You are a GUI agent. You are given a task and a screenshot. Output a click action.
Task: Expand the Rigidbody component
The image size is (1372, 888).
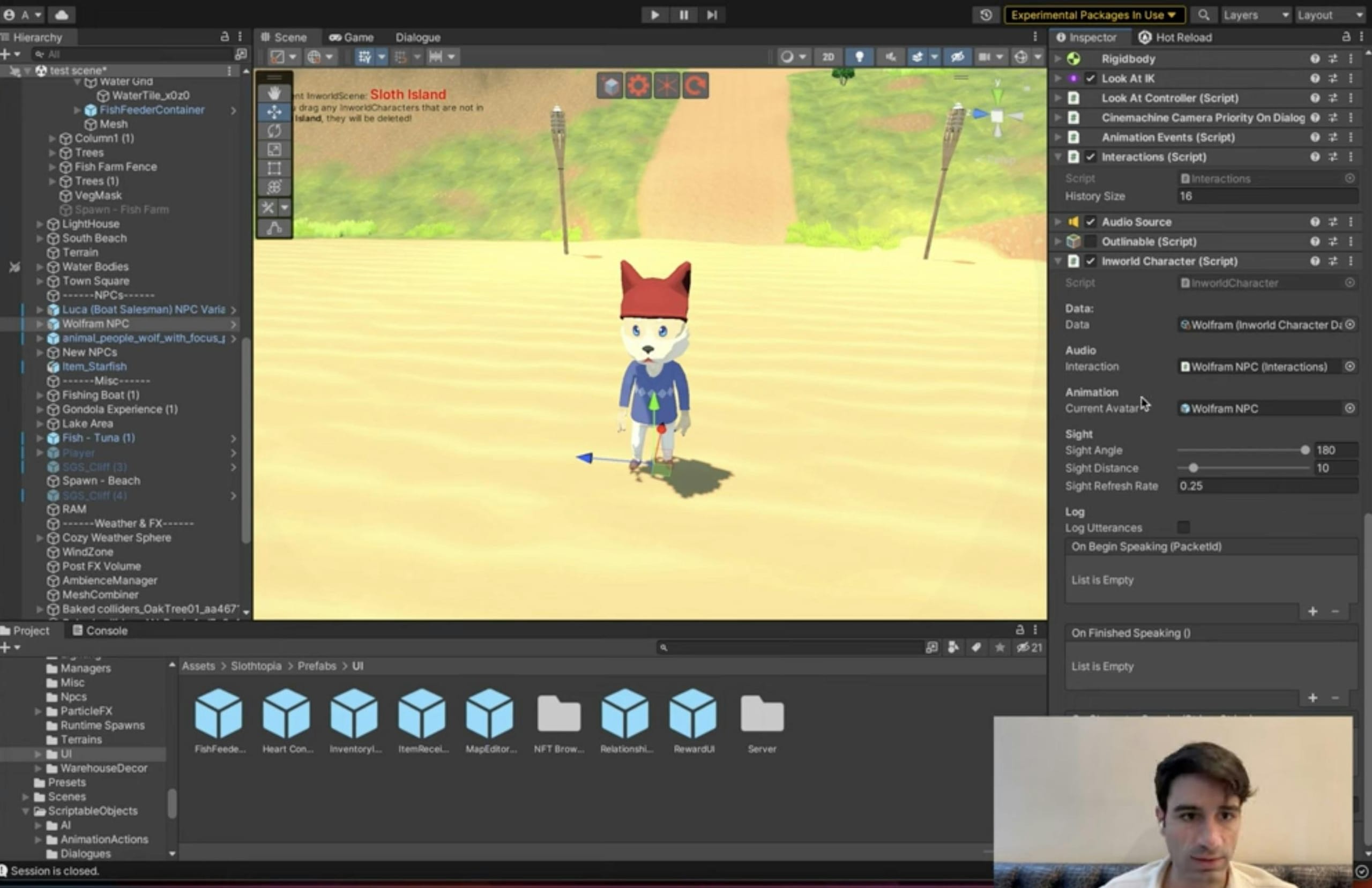(1058, 58)
